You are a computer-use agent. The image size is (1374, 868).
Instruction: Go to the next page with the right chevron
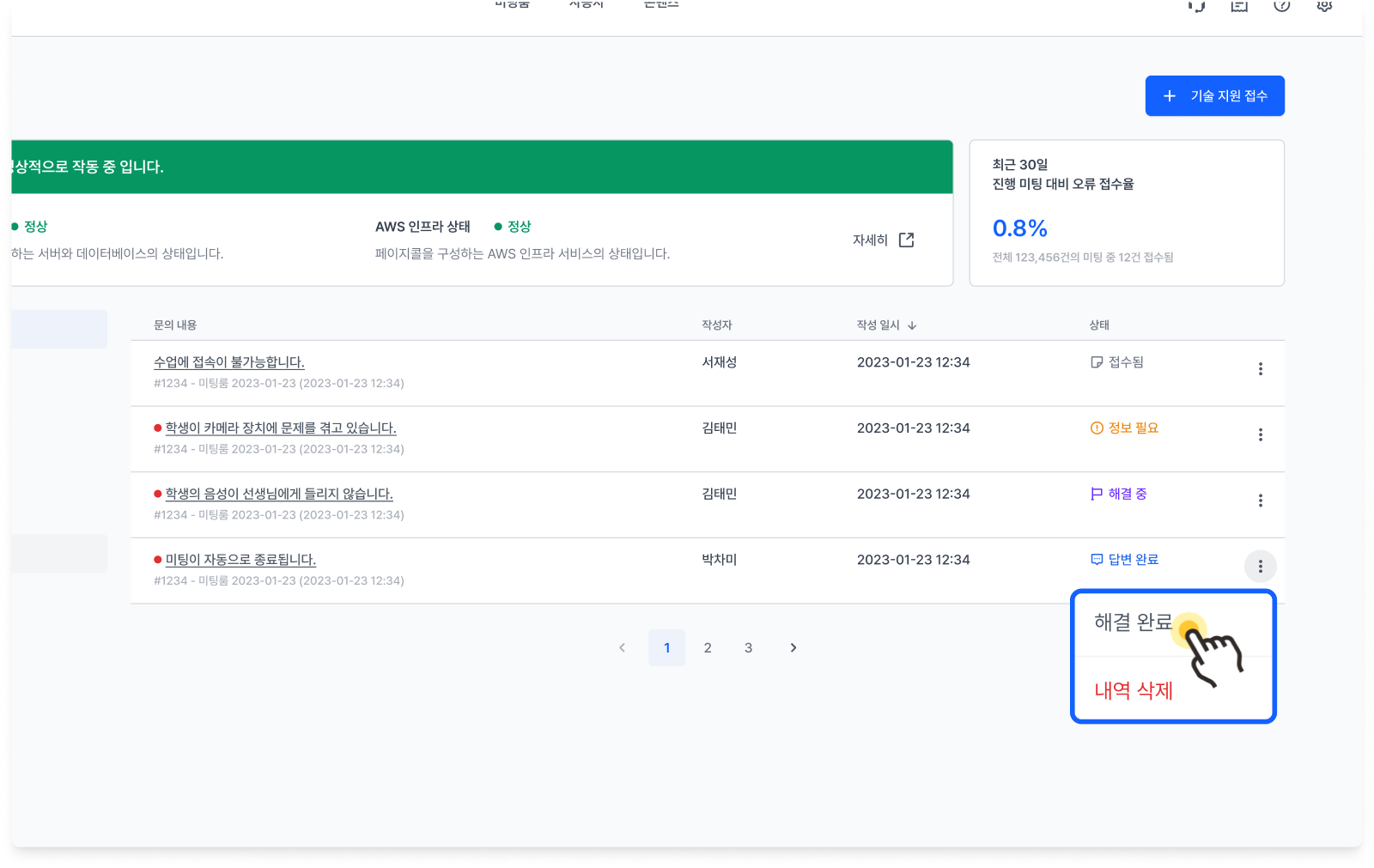(793, 648)
